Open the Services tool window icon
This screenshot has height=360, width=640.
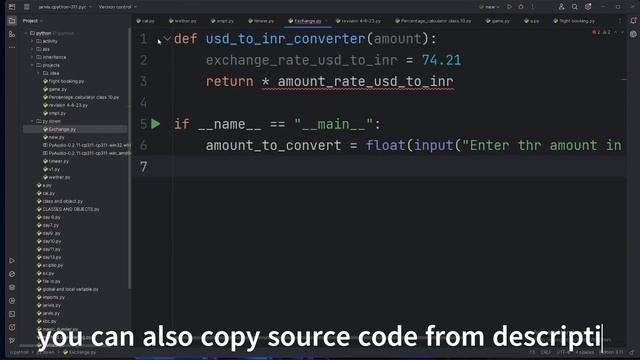12,301
